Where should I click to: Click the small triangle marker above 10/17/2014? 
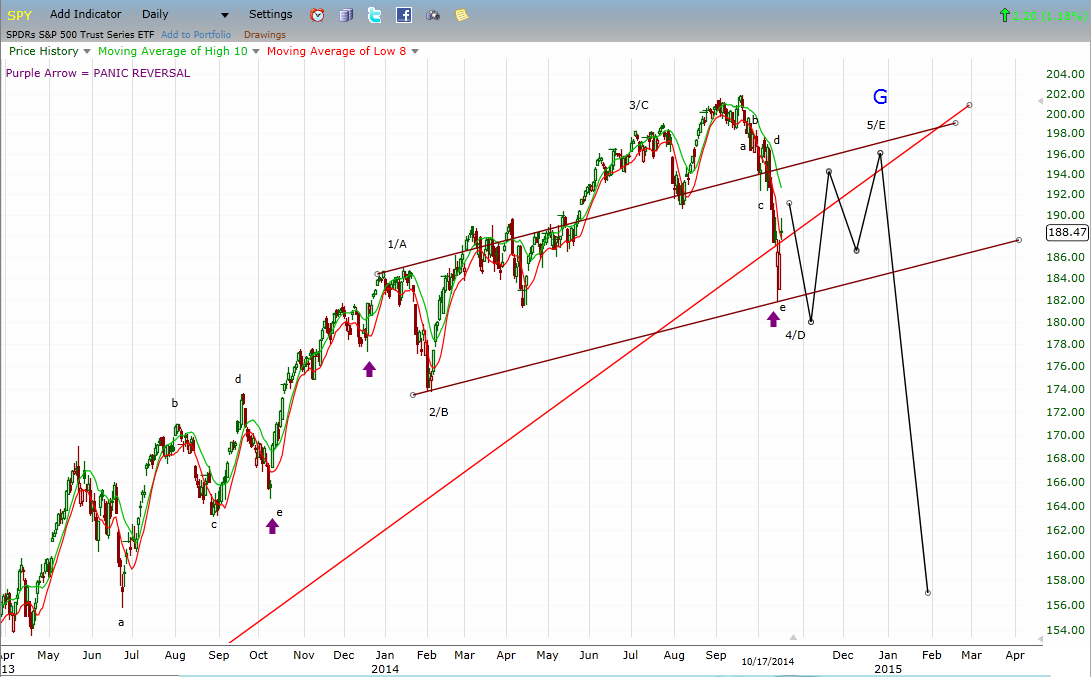793,637
